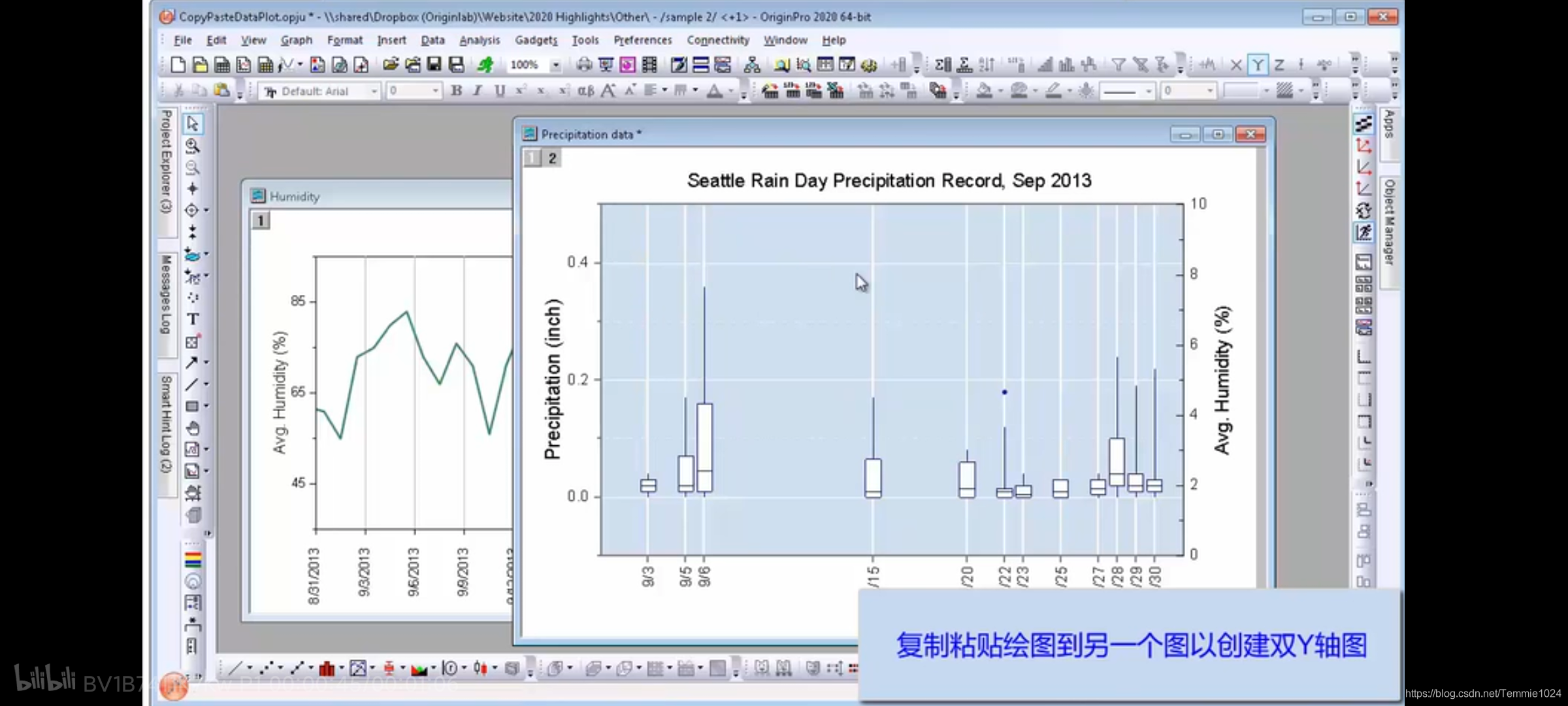The width and height of the screenshot is (1568, 706).
Task: Select the Arrow drawing tool
Action: tap(191, 362)
